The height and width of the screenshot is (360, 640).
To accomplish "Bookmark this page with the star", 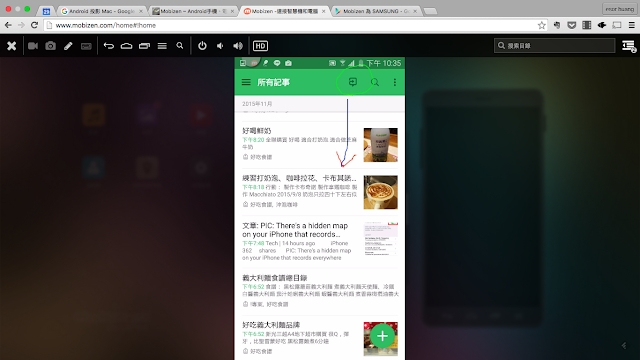I will [x=541, y=25].
